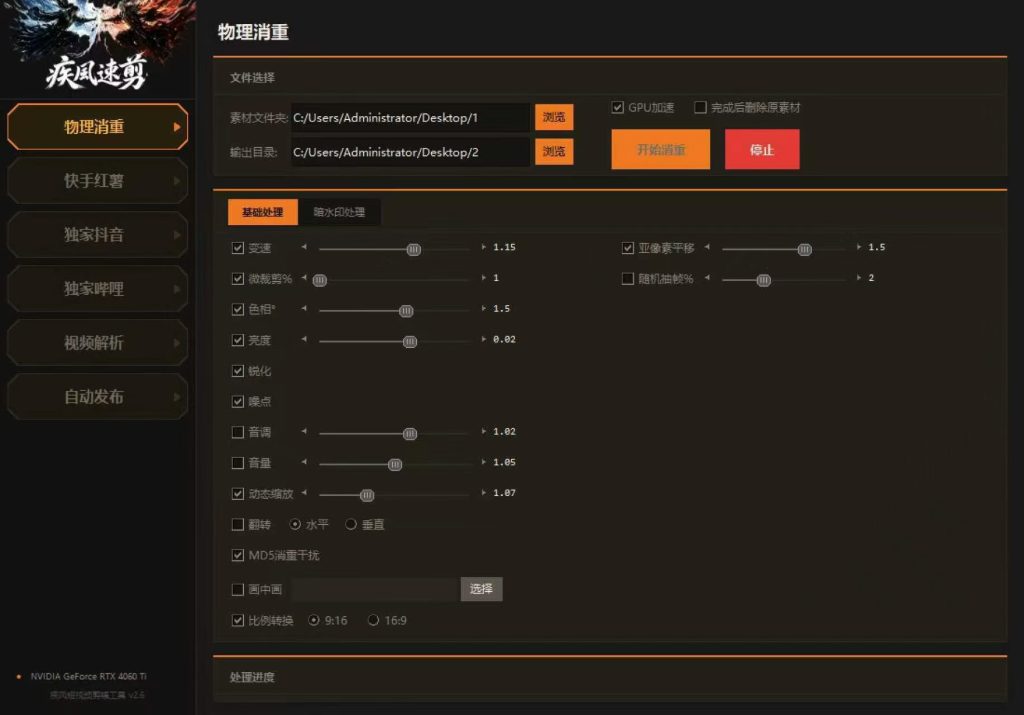The width and height of the screenshot is (1024, 715).
Task: Toggle the 比例转换 checkbox
Action: coord(238,620)
